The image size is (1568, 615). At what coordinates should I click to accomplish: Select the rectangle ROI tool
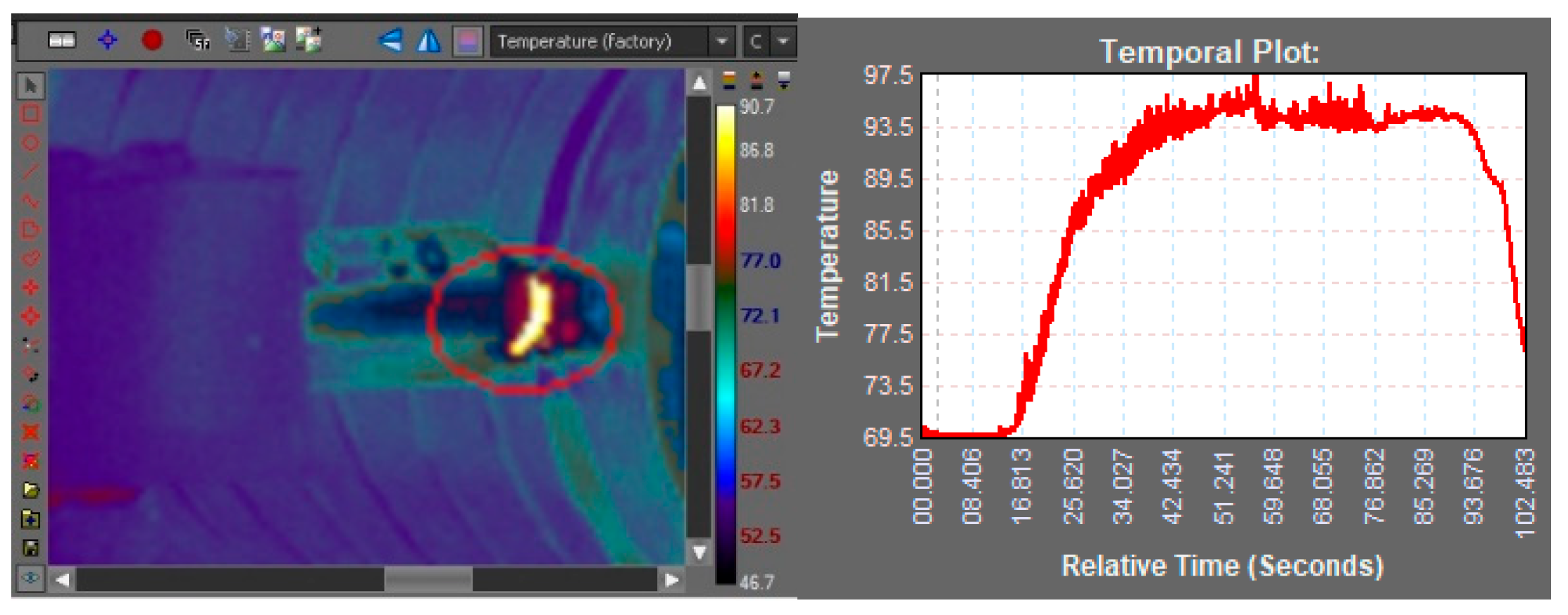[x=30, y=114]
